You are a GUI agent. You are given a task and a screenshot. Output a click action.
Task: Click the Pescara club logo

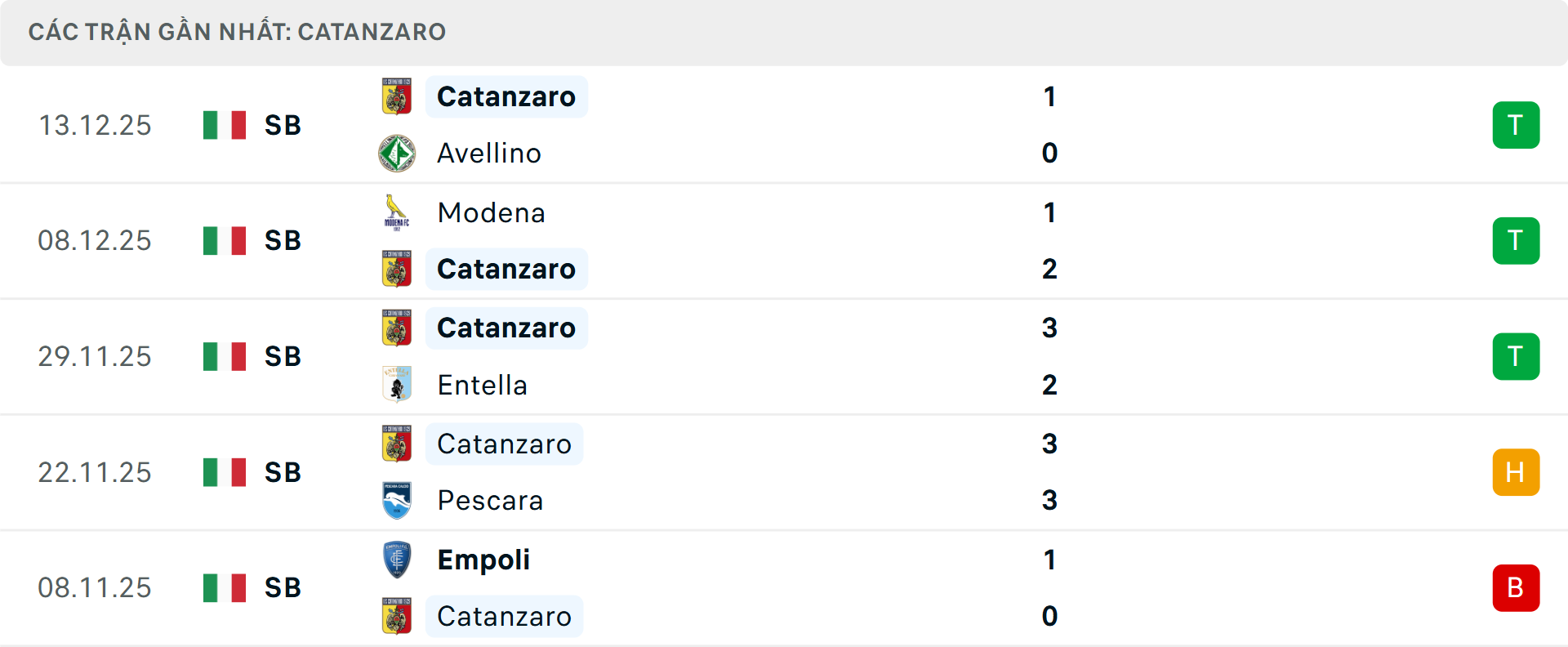[397, 500]
